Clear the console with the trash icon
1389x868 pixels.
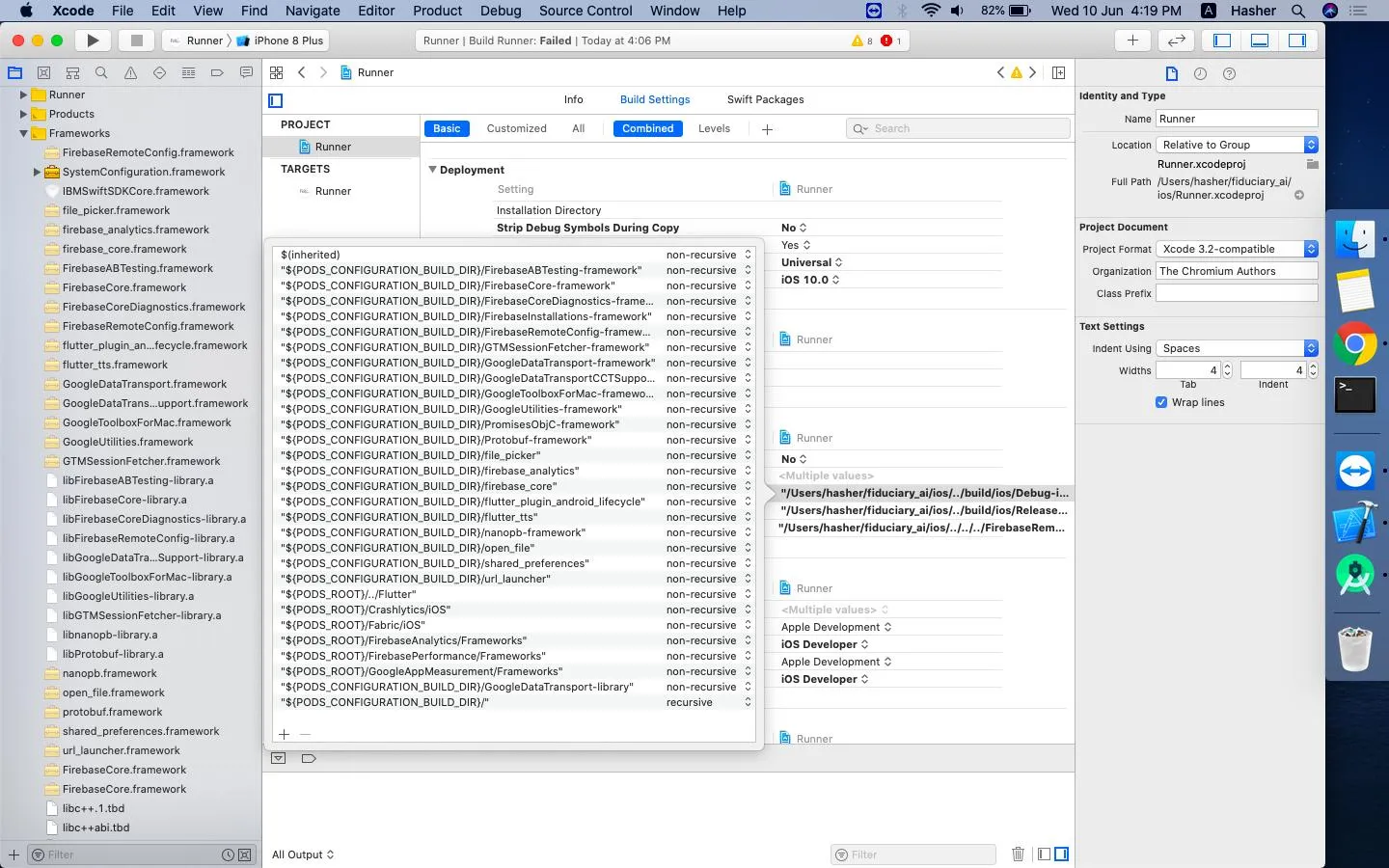coord(1018,854)
